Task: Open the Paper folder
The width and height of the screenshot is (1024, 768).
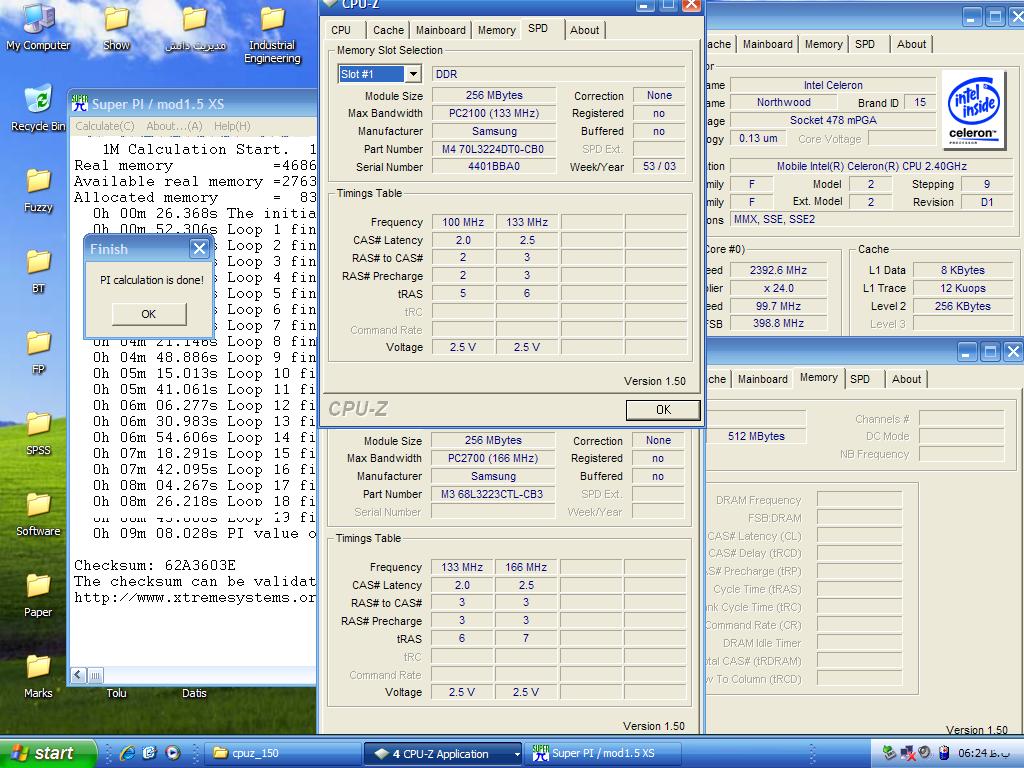Action: tap(38, 595)
